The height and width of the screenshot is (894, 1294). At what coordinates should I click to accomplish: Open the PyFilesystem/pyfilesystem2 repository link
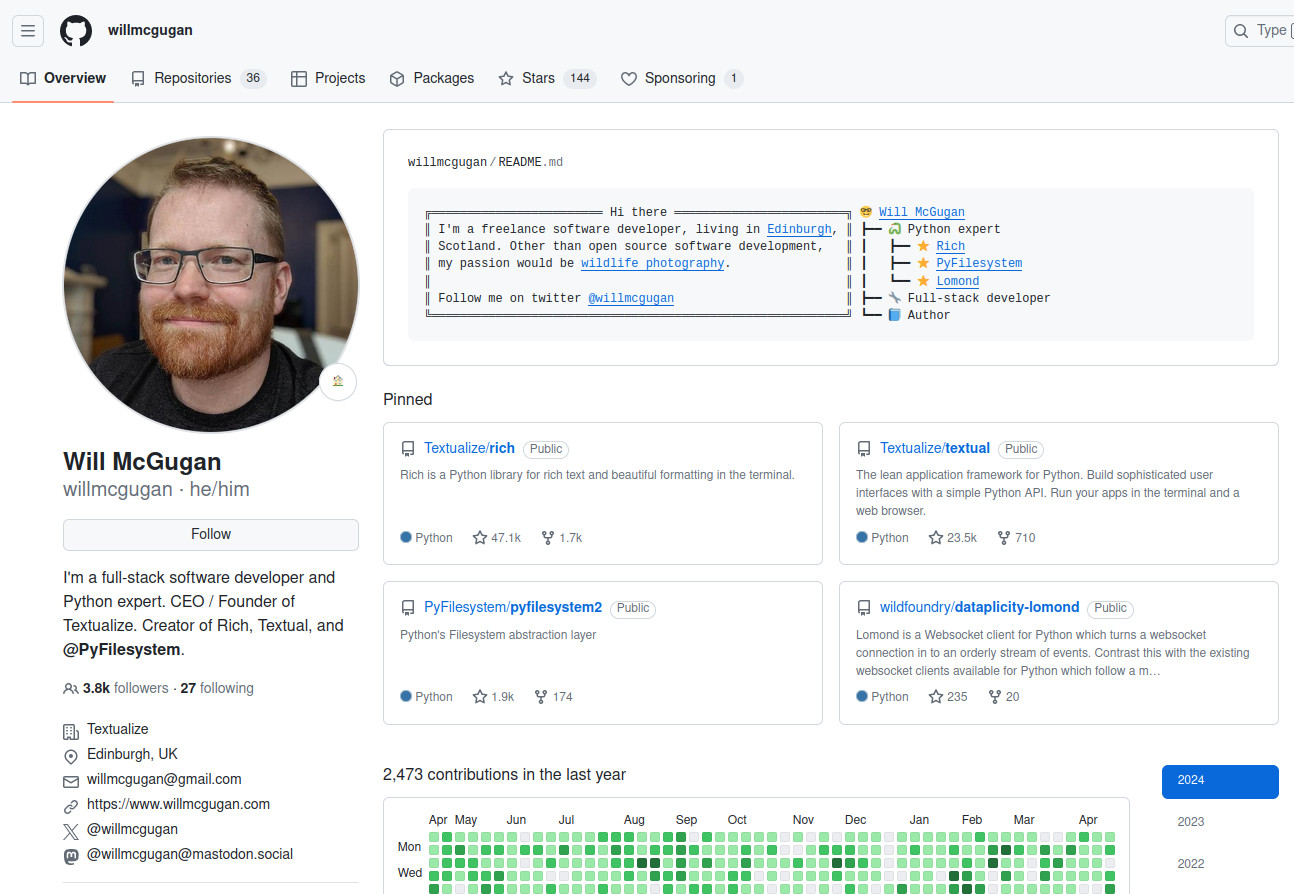pyautogui.click(x=513, y=607)
